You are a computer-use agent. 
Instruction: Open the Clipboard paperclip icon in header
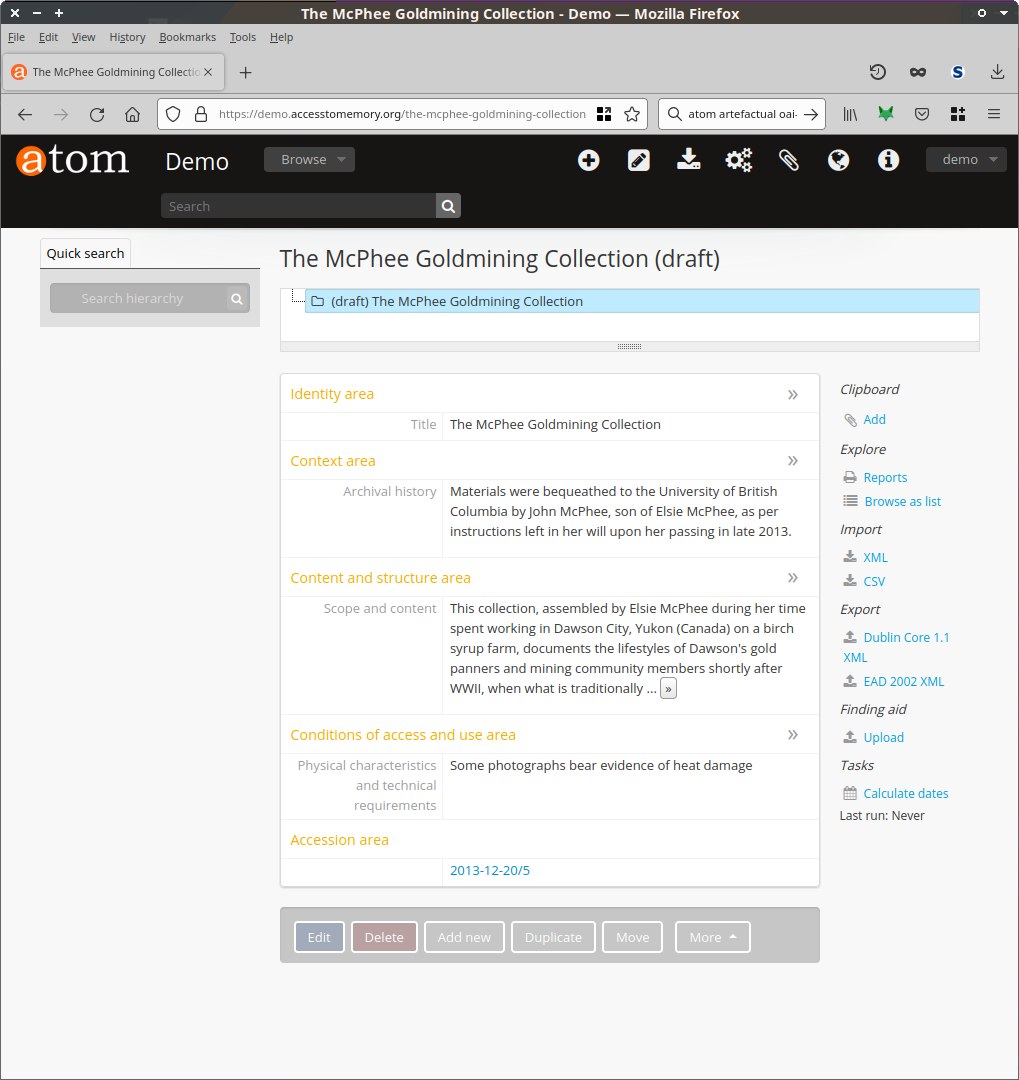[x=789, y=160]
